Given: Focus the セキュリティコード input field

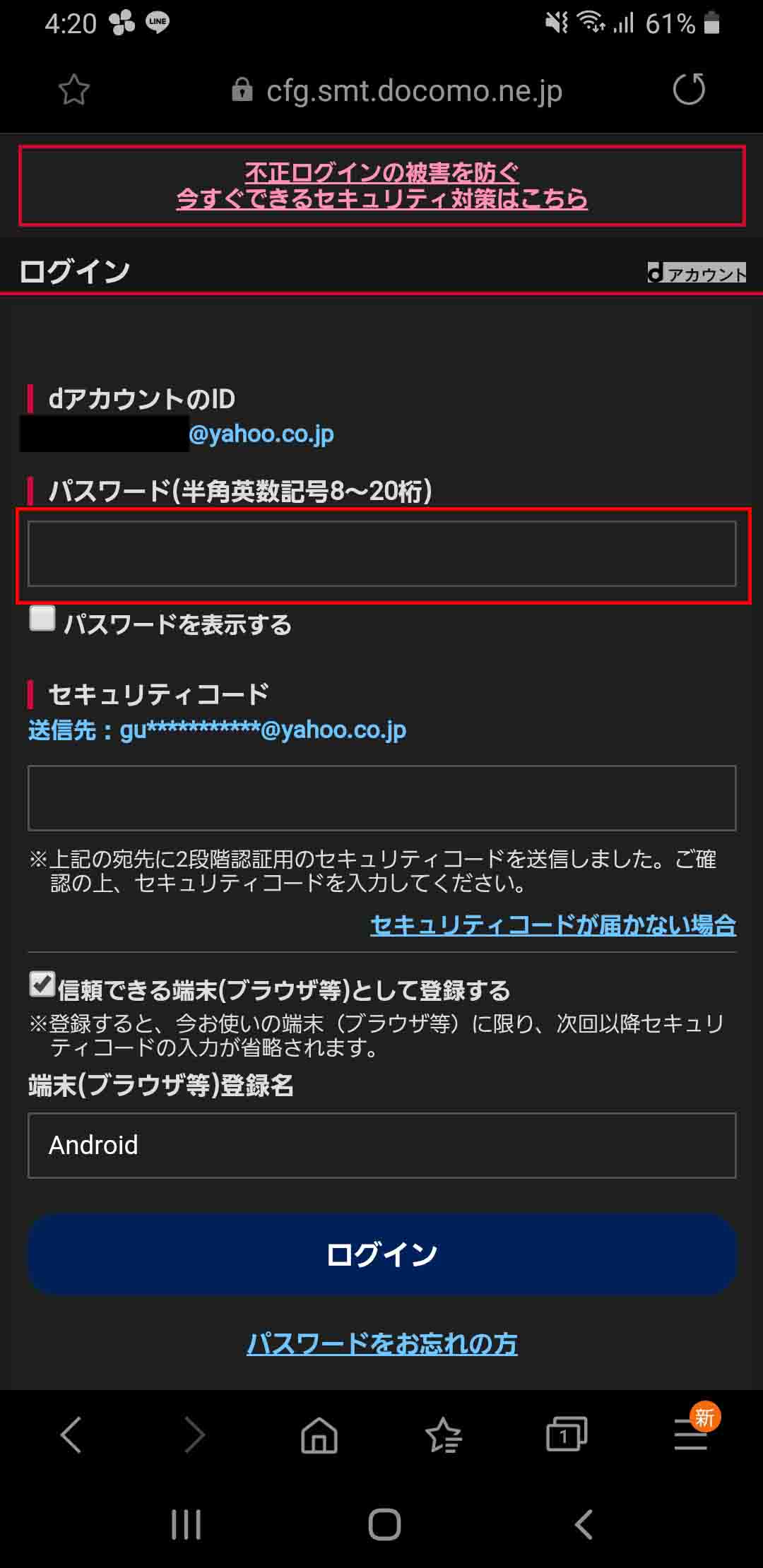Looking at the screenshot, I should (382, 798).
